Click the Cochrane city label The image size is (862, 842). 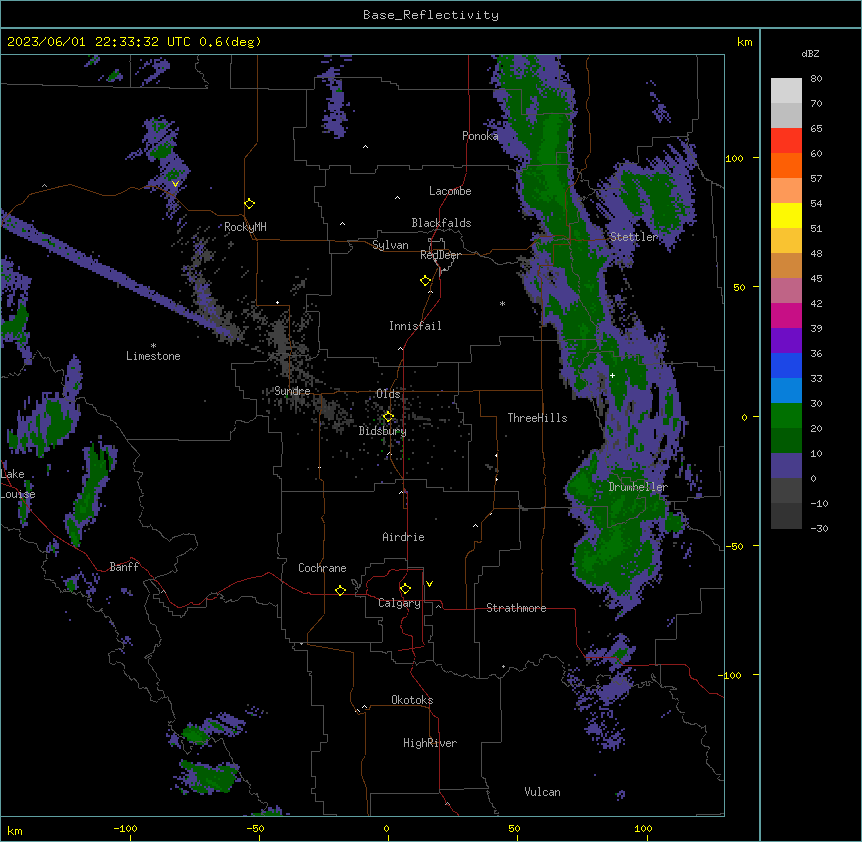coord(322,568)
